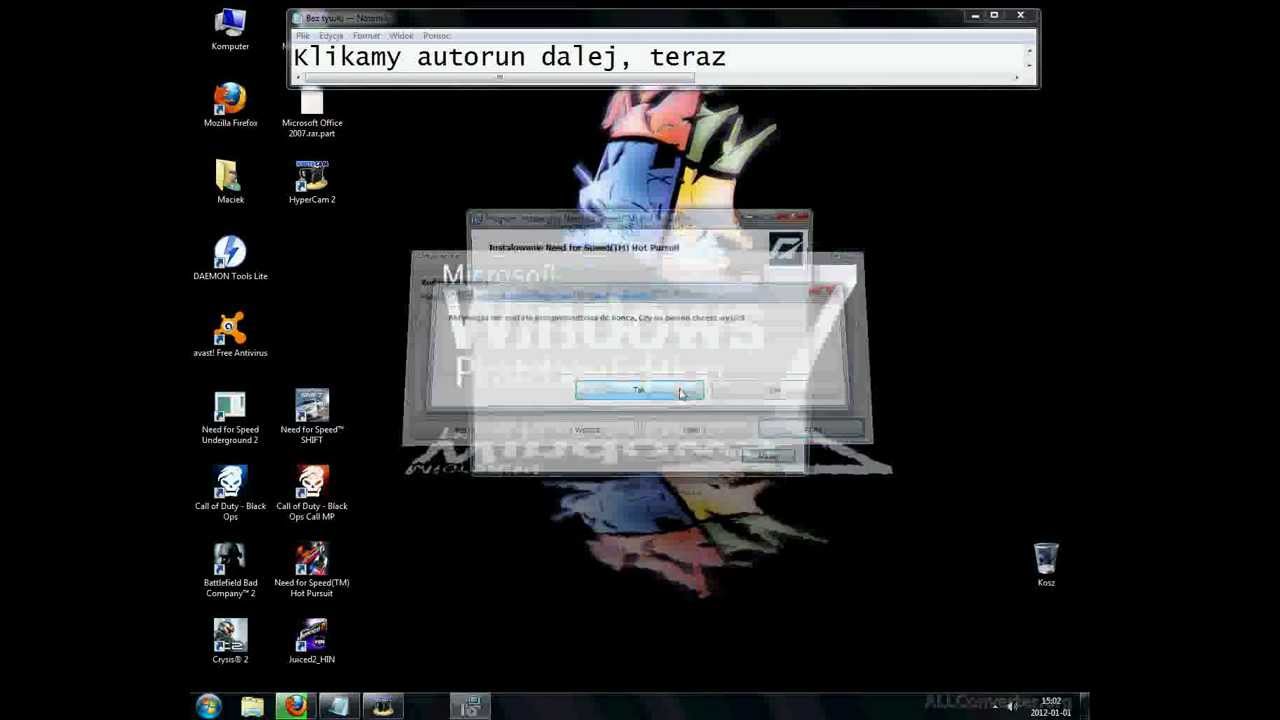Select the Komputer desktop icon
The width and height of the screenshot is (1280, 720).
point(230,30)
